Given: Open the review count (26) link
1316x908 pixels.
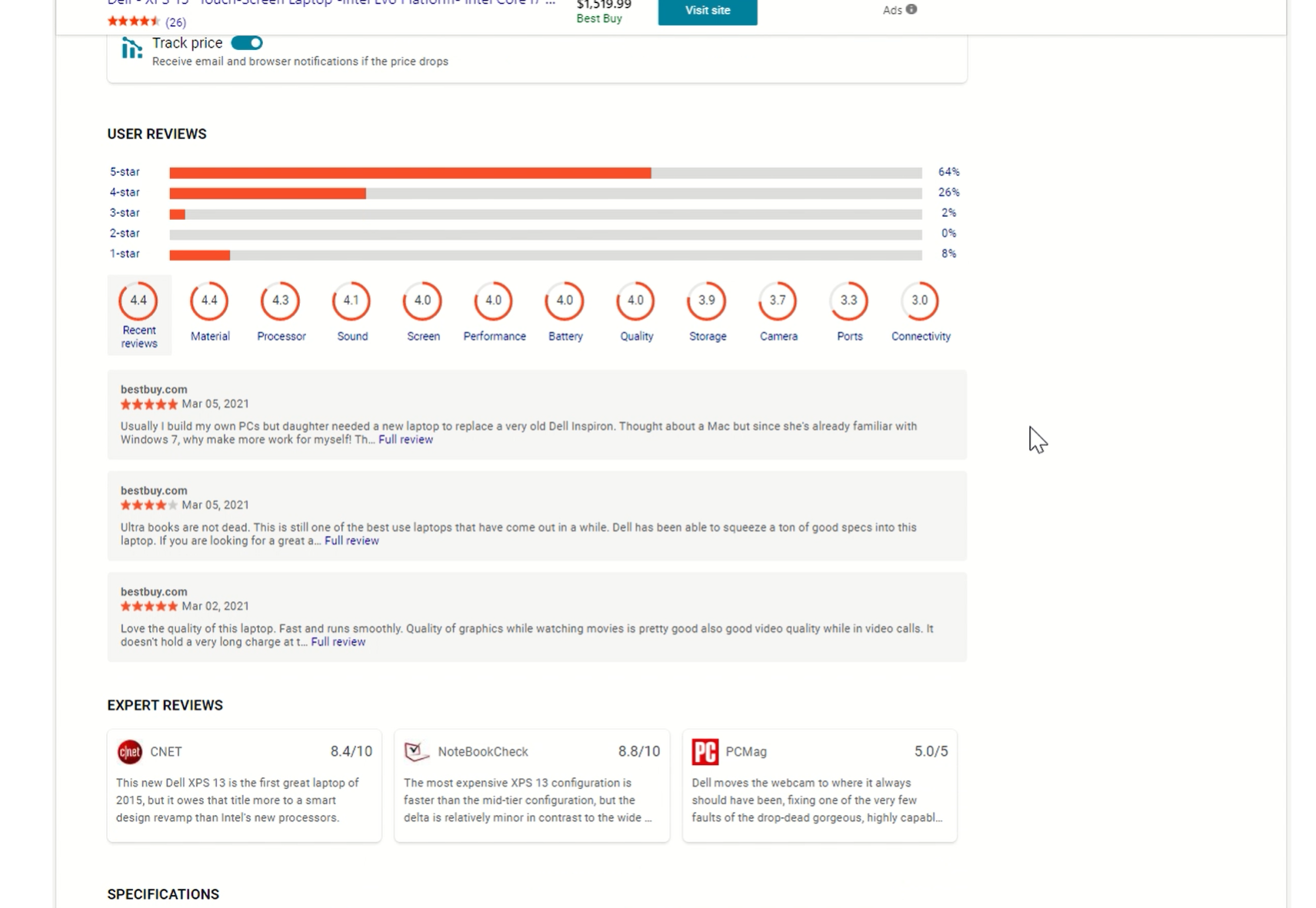Looking at the screenshot, I should click(176, 22).
